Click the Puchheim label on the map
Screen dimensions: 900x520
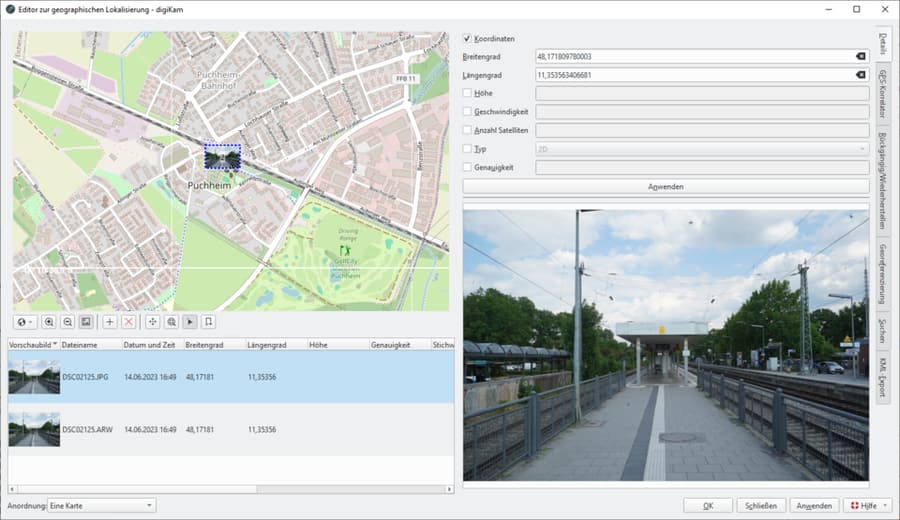[x=210, y=185]
